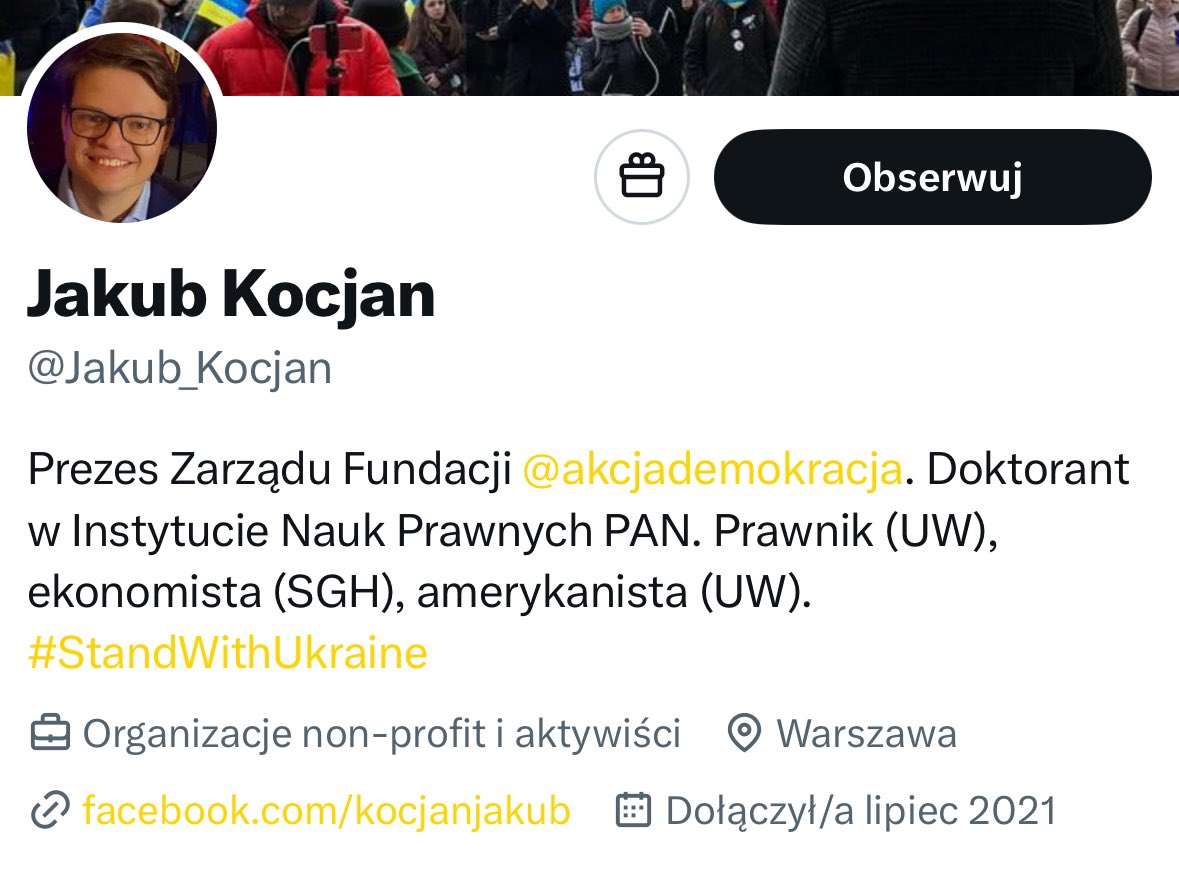Click the chain link icon

(50, 811)
